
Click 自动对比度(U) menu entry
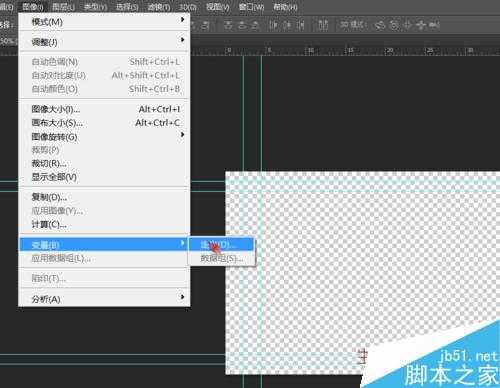[104, 76]
